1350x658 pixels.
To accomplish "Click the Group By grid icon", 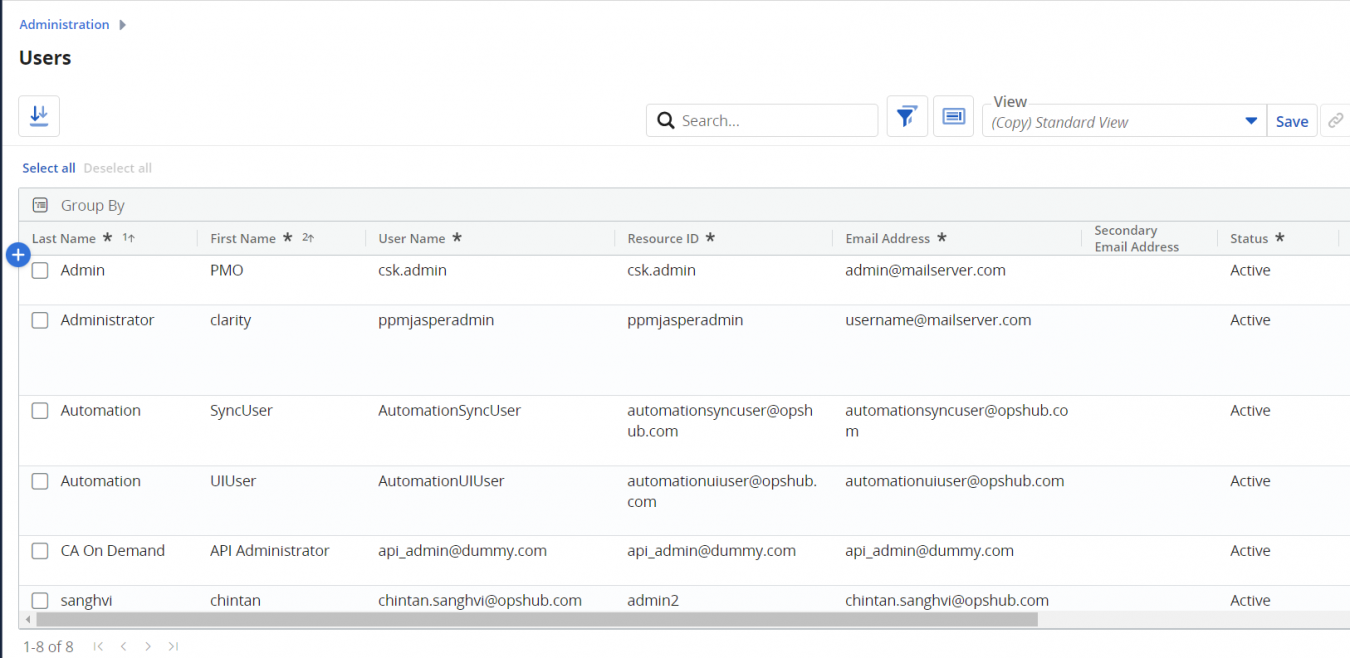I will tap(40, 205).
